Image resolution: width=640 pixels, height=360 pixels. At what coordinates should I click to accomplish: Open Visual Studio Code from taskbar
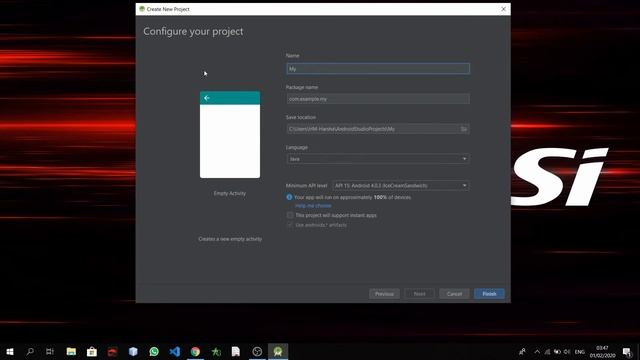[175, 351]
